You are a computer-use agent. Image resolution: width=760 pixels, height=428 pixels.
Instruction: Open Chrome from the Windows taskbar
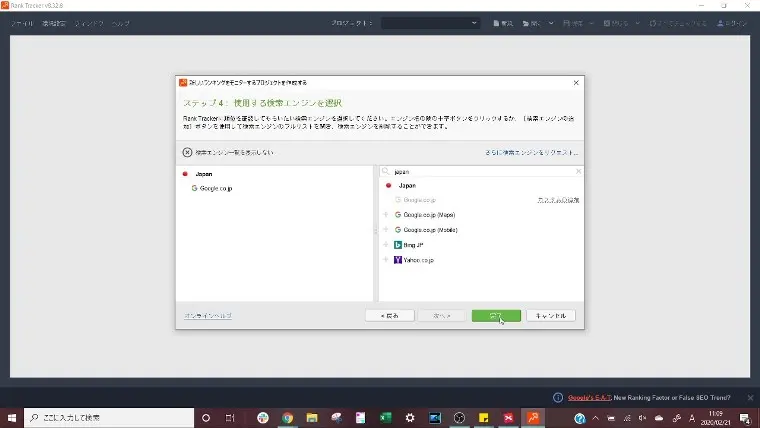click(x=287, y=418)
